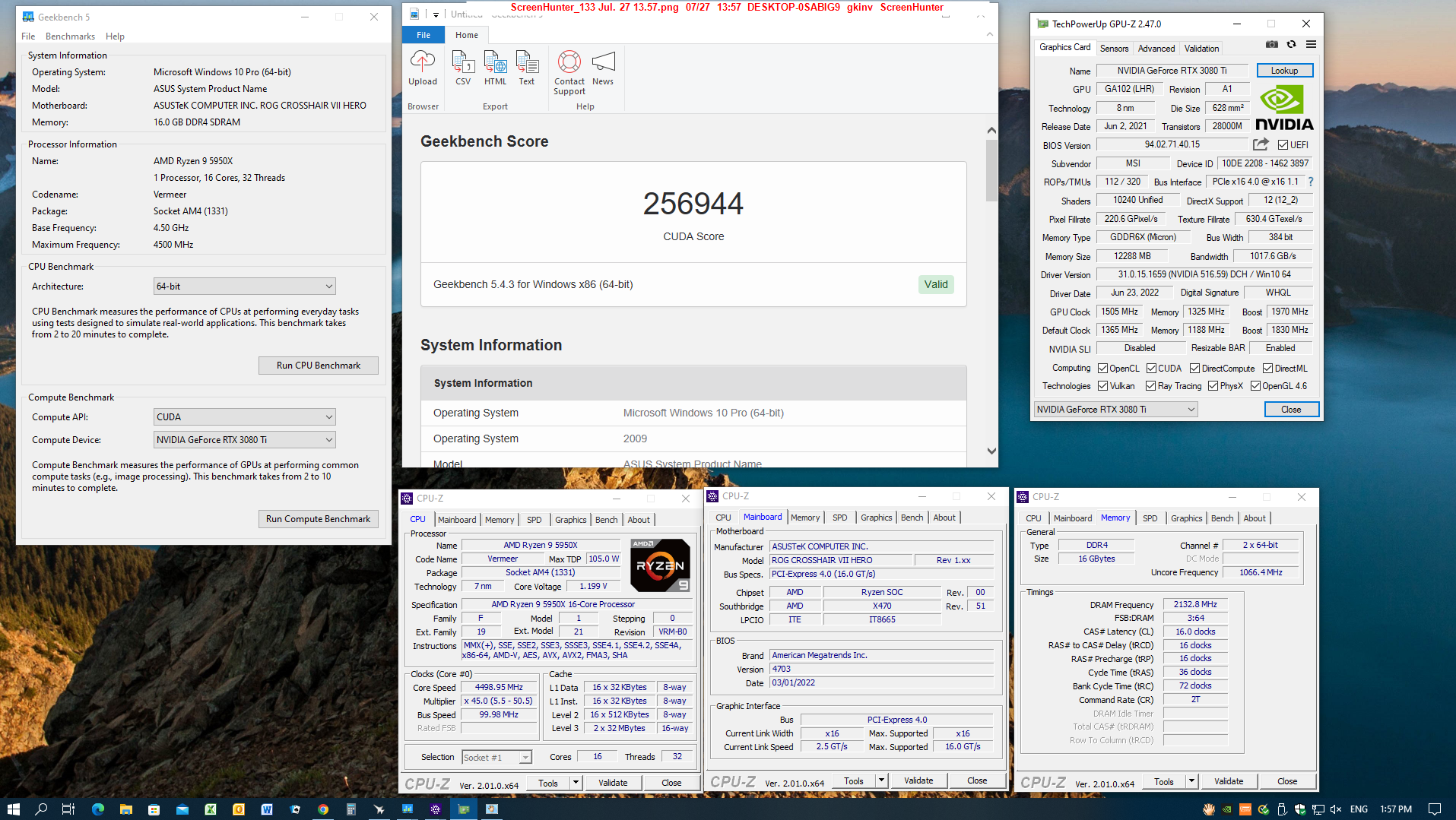The width and height of the screenshot is (1456, 820).
Task: Open the notification center icon
Action: pyautogui.click(x=1434, y=809)
